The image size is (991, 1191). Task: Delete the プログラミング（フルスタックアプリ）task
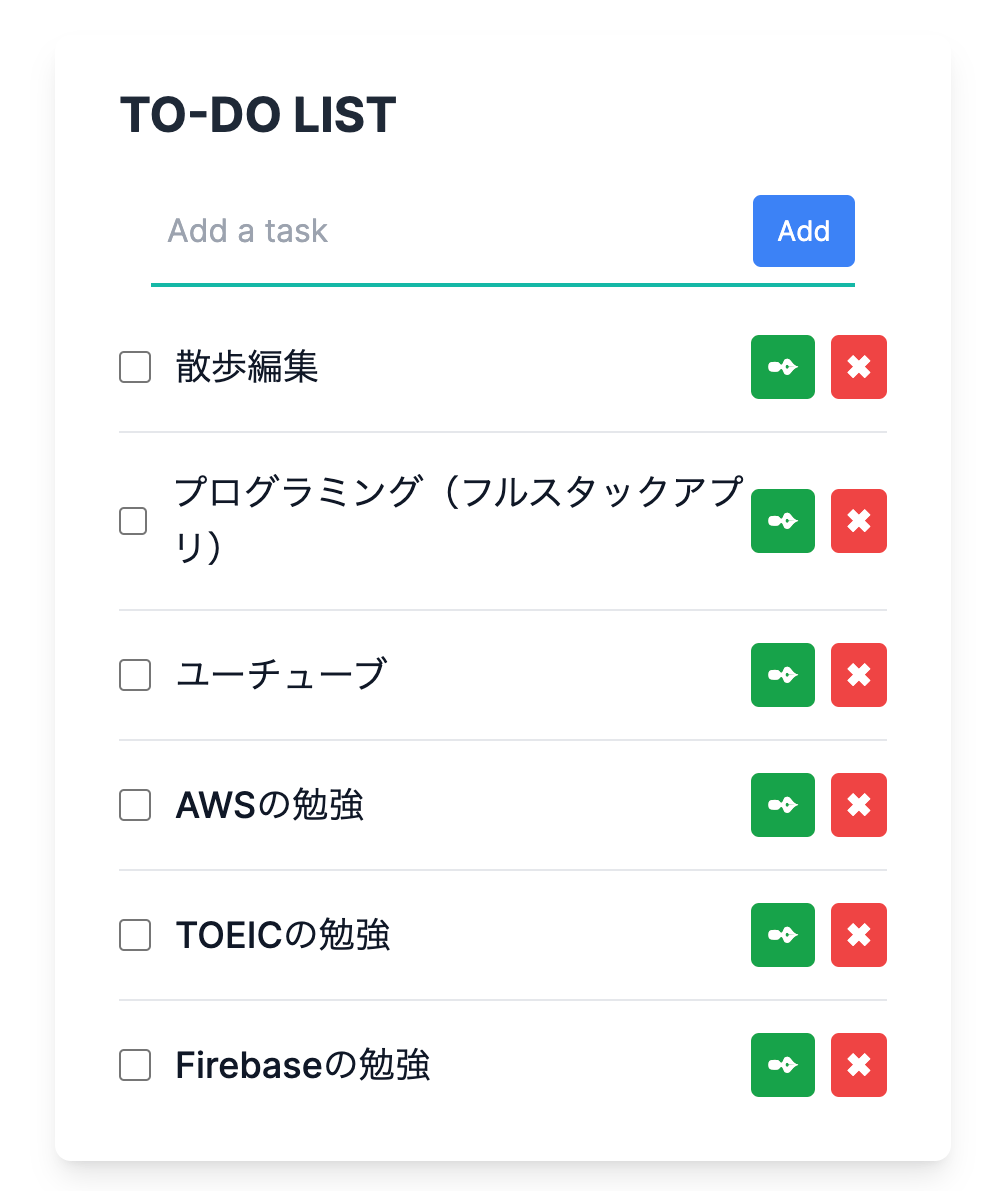858,521
